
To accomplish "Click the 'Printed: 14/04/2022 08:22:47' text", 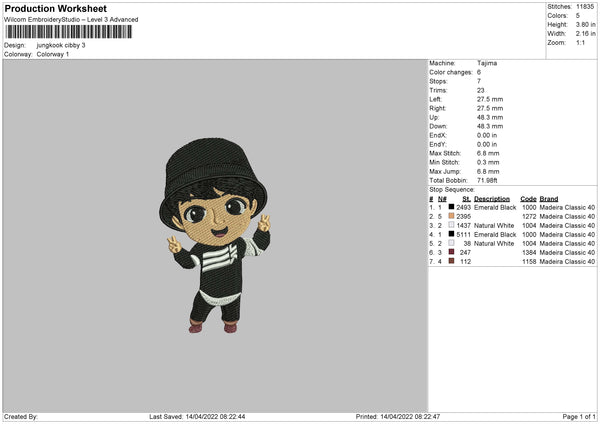I will 398,417.
